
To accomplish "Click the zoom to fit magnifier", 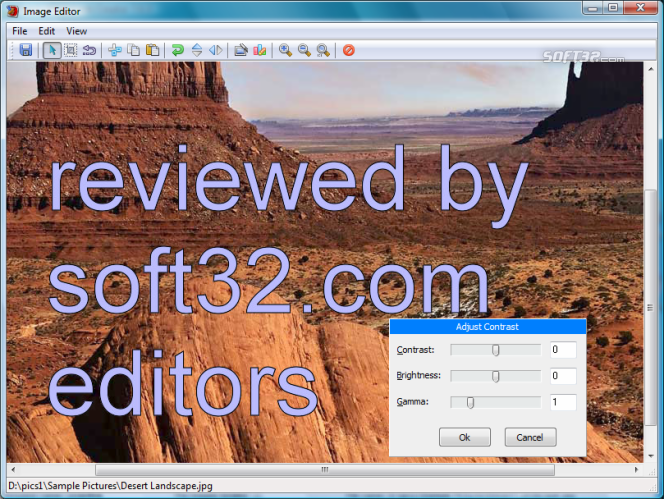I will (x=323, y=50).
